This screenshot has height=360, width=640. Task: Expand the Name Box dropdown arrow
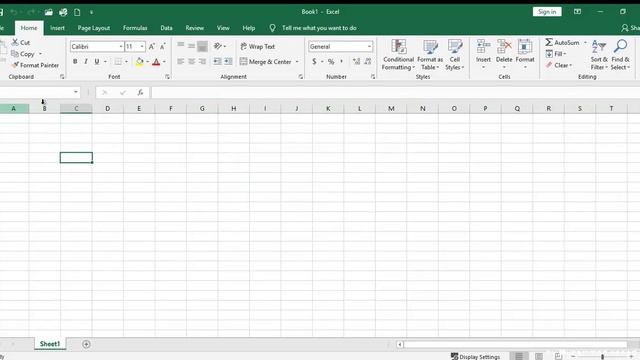(x=76, y=92)
